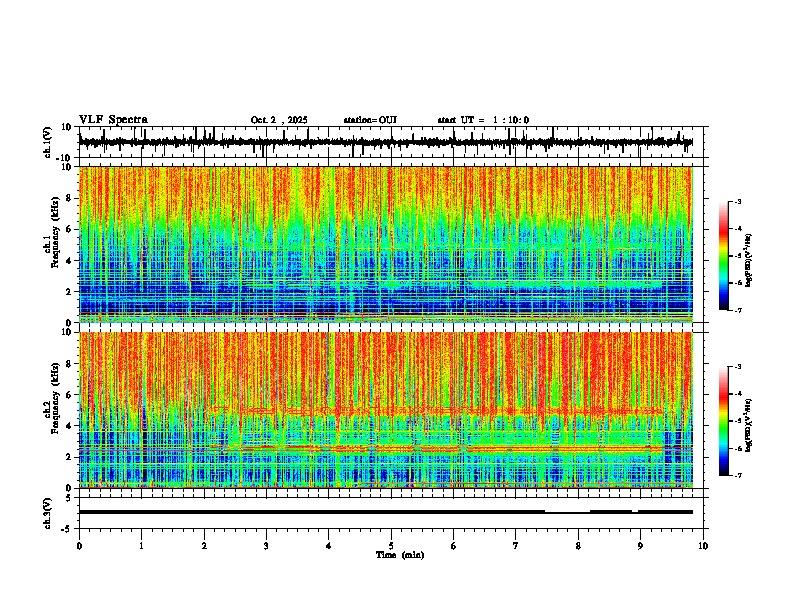Click the ch.1 colorbar log(PSD) units label
The image size is (792, 612).
coord(748,261)
